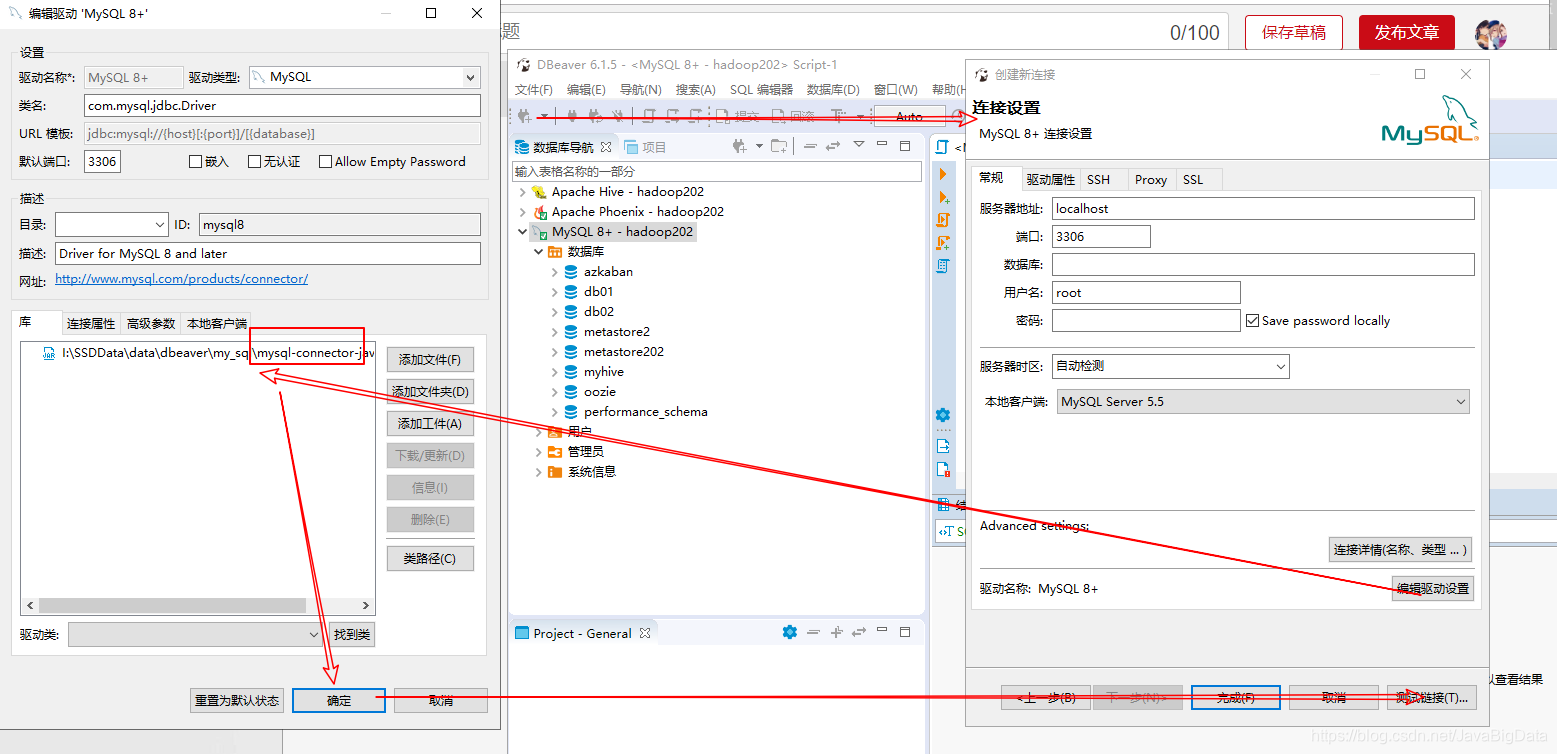The width and height of the screenshot is (1557, 754).
Task: Click the azkaban database icon
Action: coord(571,272)
